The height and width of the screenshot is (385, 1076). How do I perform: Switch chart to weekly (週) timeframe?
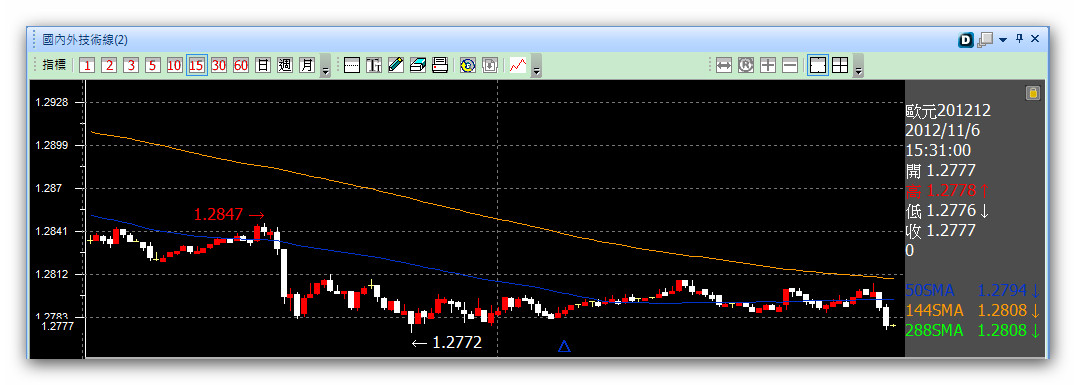coord(285,65)
